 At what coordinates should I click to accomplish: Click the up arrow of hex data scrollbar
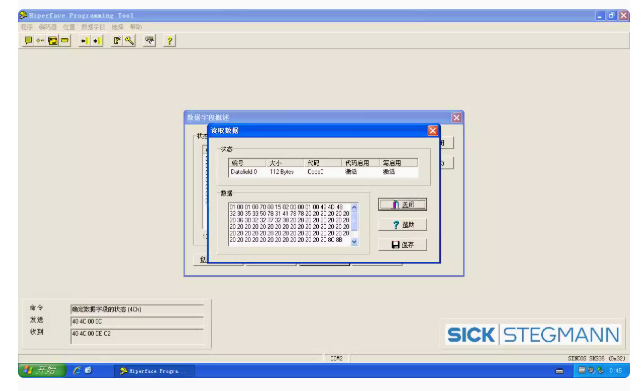point(354,208)
